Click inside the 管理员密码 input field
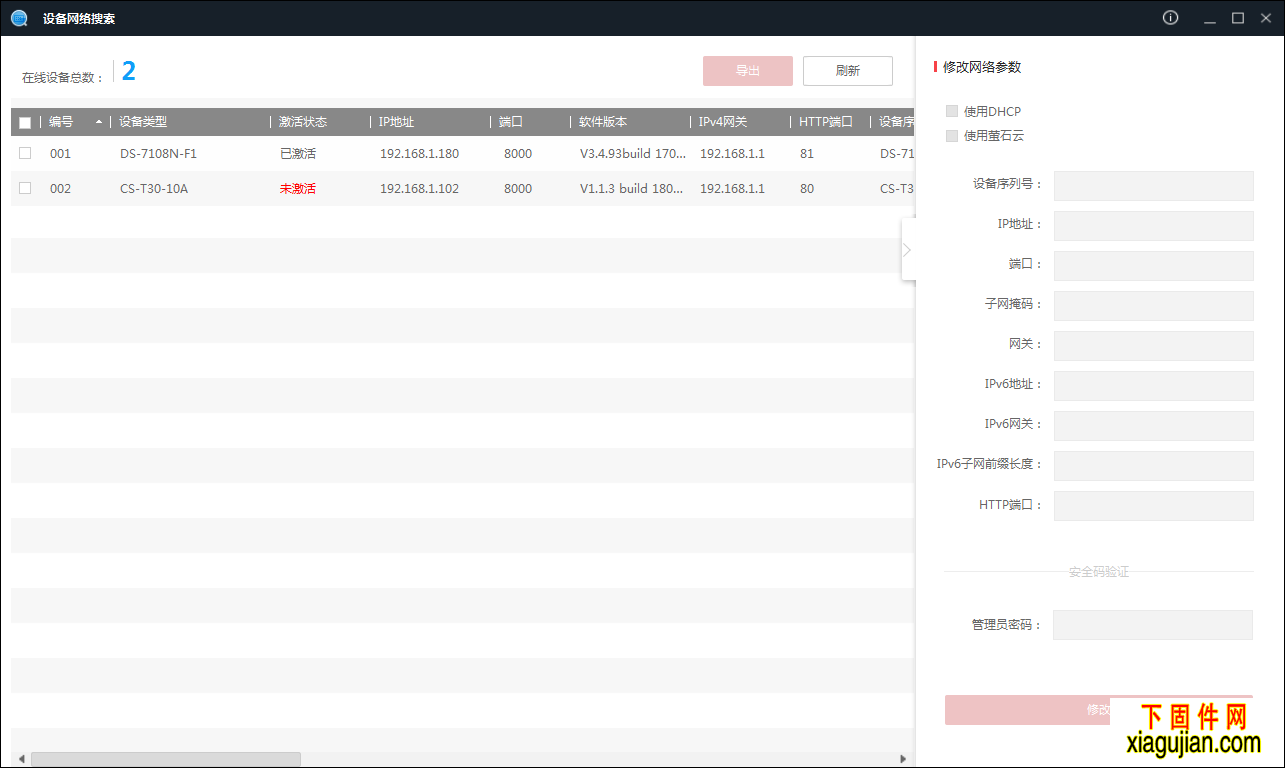 pos(1153,625)
